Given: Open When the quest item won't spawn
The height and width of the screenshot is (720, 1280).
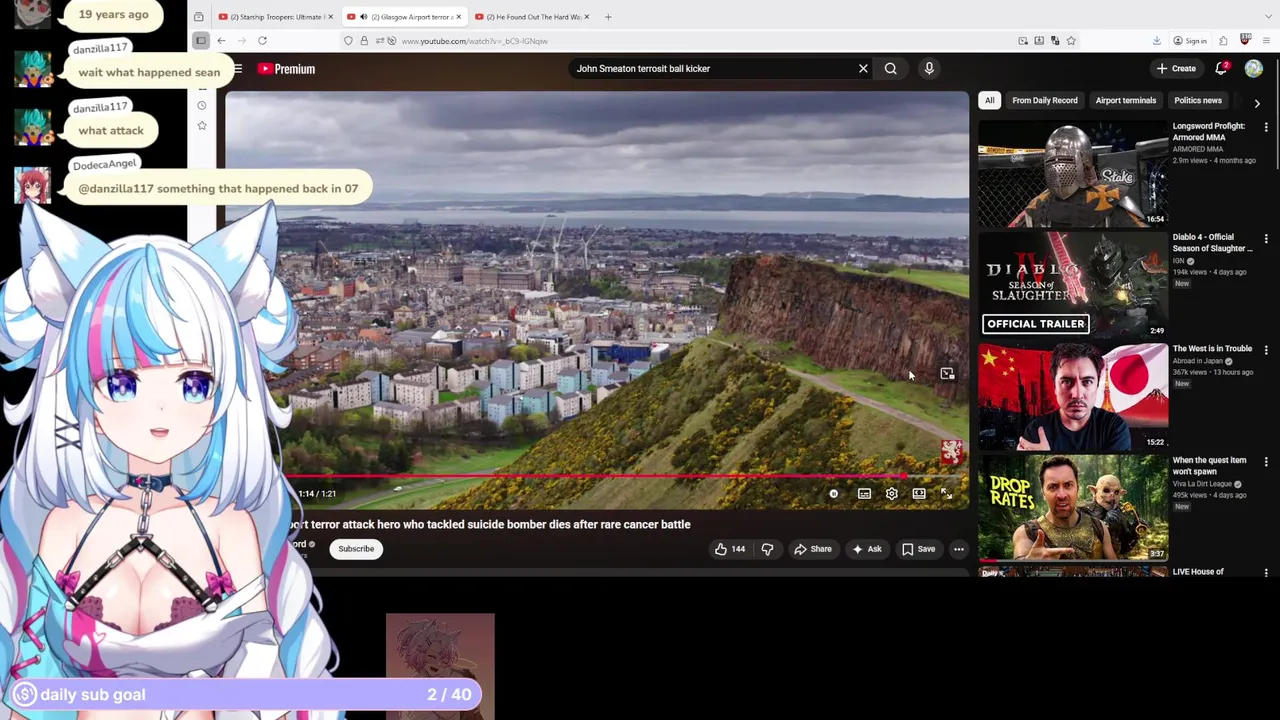Looking at the screenshot, I should coord(1072,508).
